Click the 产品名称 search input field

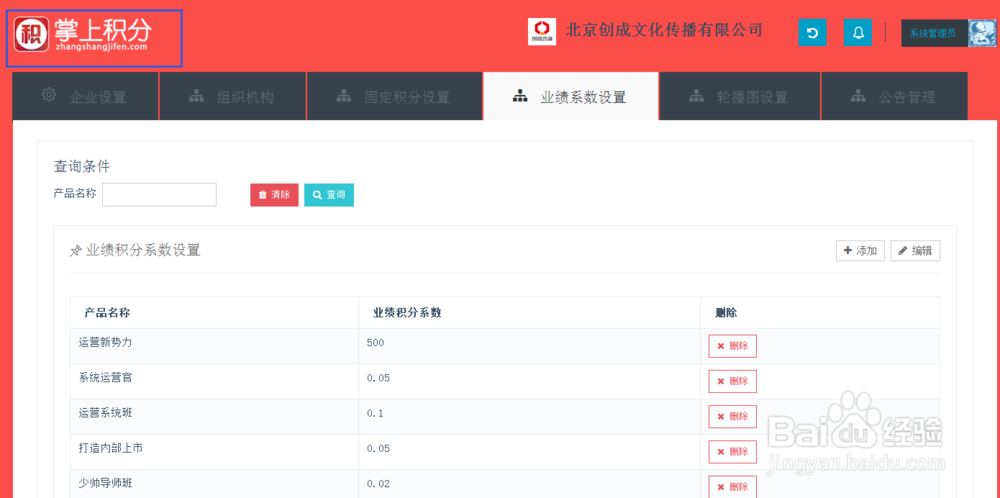click(x=159, y=194)
